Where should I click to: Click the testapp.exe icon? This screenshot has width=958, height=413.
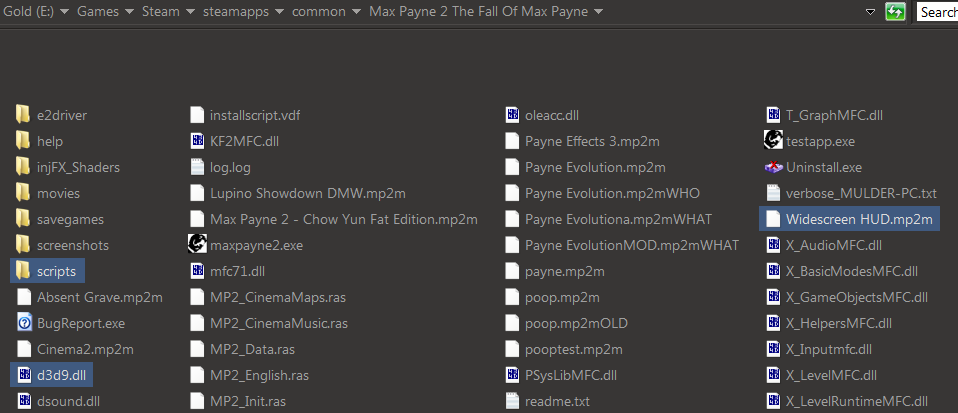(772, 140)
